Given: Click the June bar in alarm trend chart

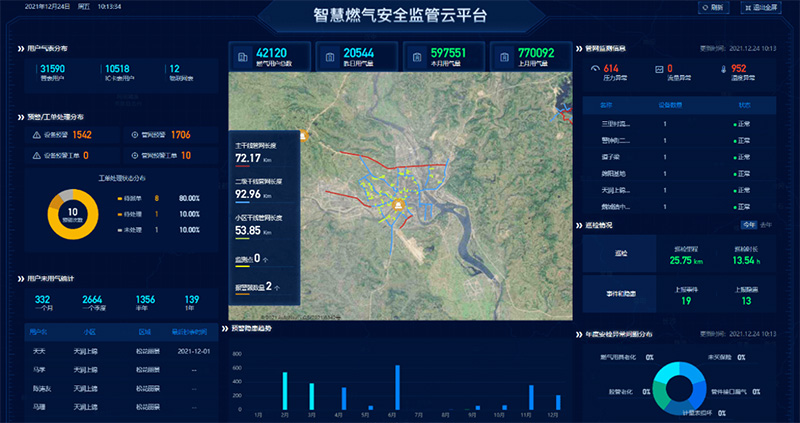Looking at the screenshot, I should click(x=397, y=387).
